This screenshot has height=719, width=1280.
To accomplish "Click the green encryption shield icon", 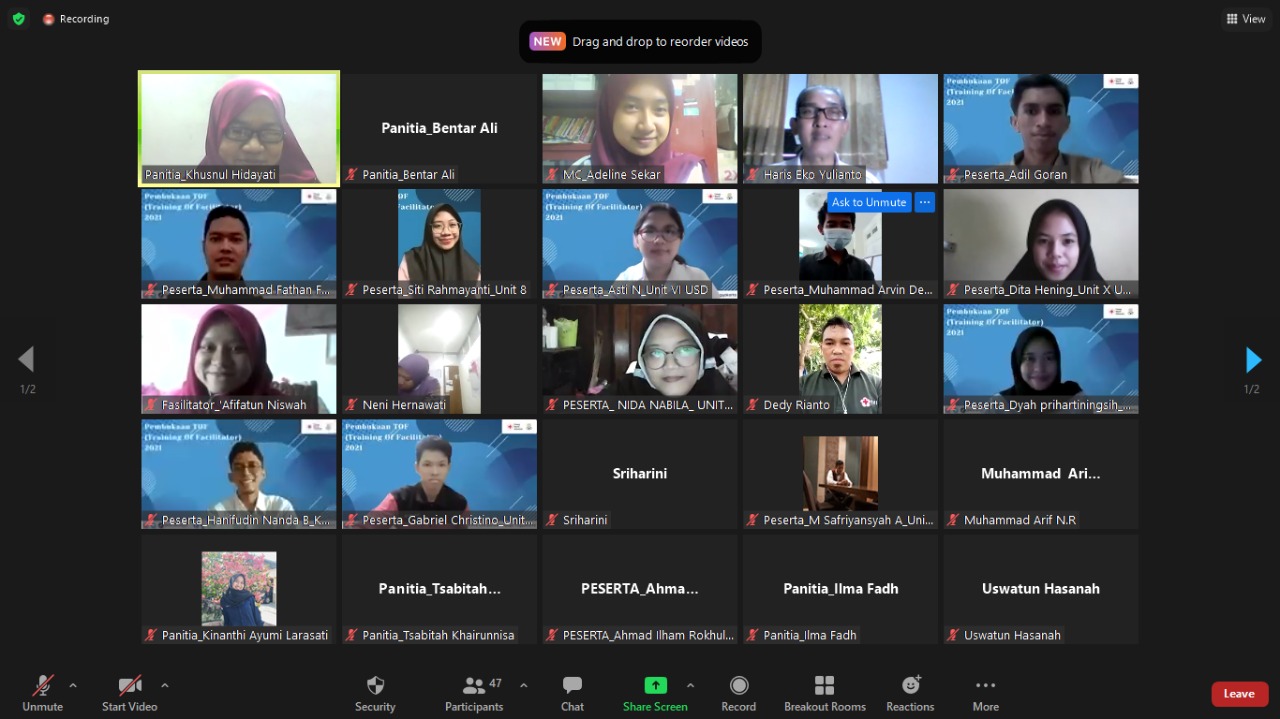I will click(18, 19).
